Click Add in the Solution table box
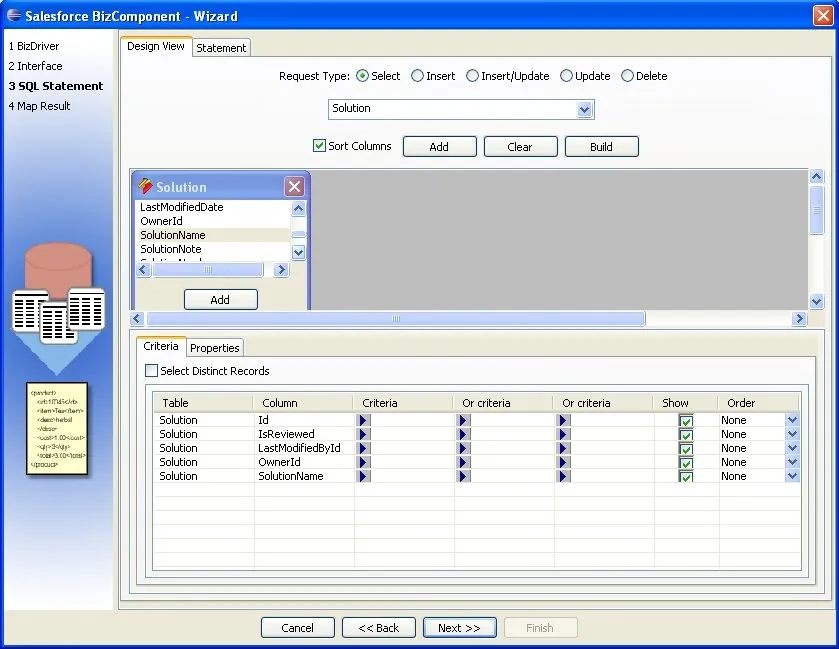This screenshot has height=649, width=839. point(220,300)
